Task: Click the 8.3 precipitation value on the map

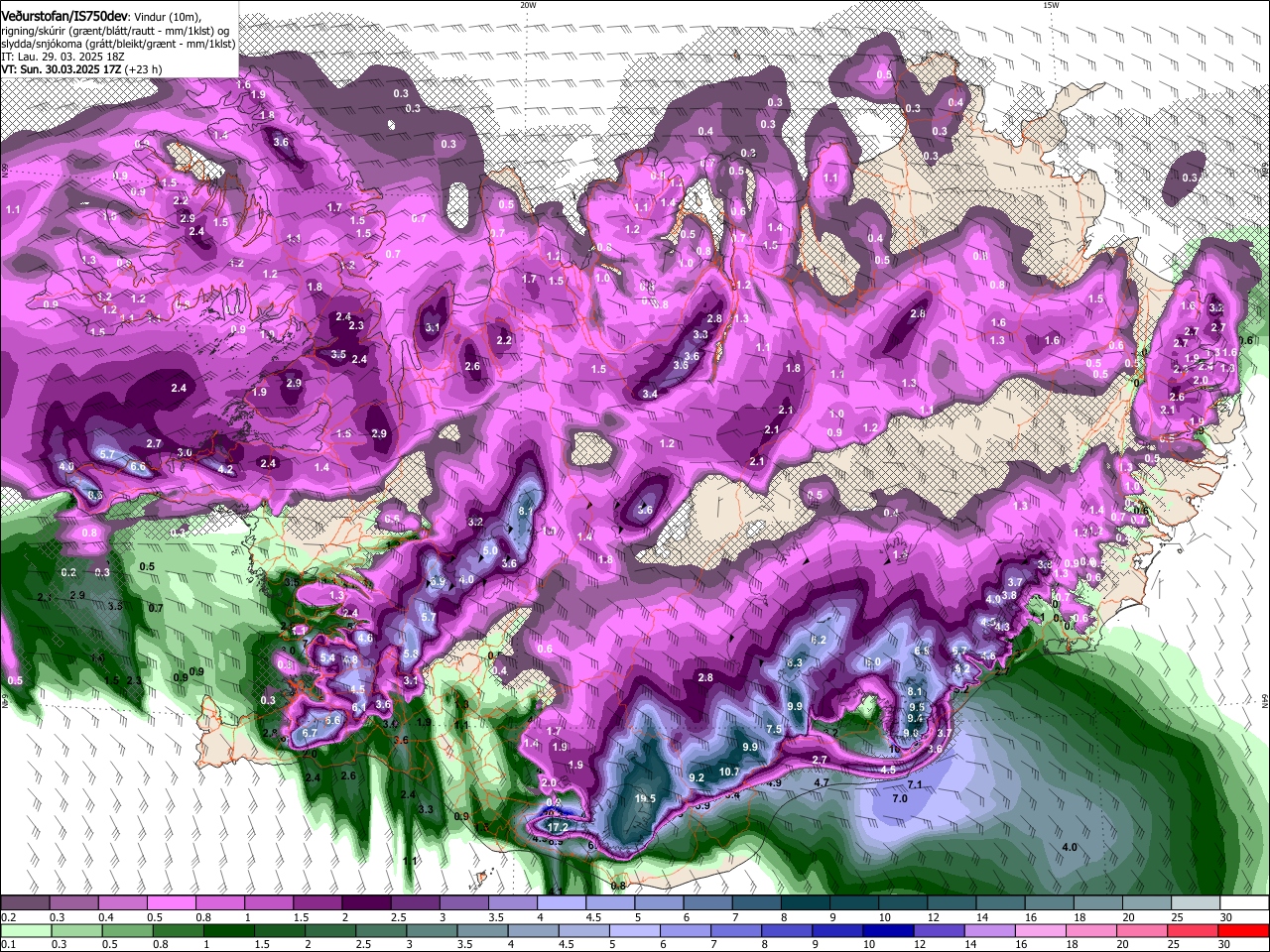Action: tap(795, 662)
